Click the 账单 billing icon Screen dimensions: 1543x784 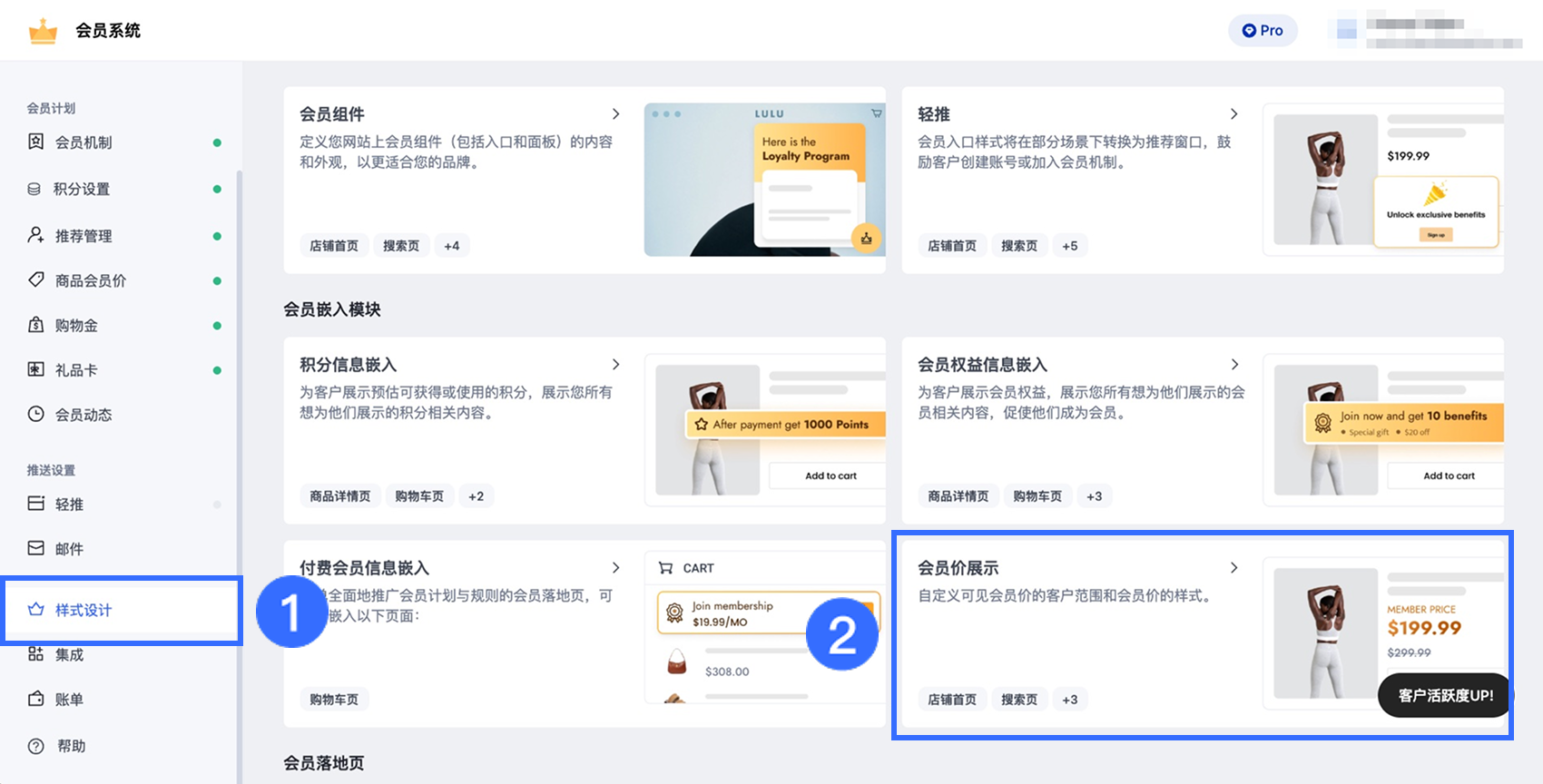click(36, 699)
